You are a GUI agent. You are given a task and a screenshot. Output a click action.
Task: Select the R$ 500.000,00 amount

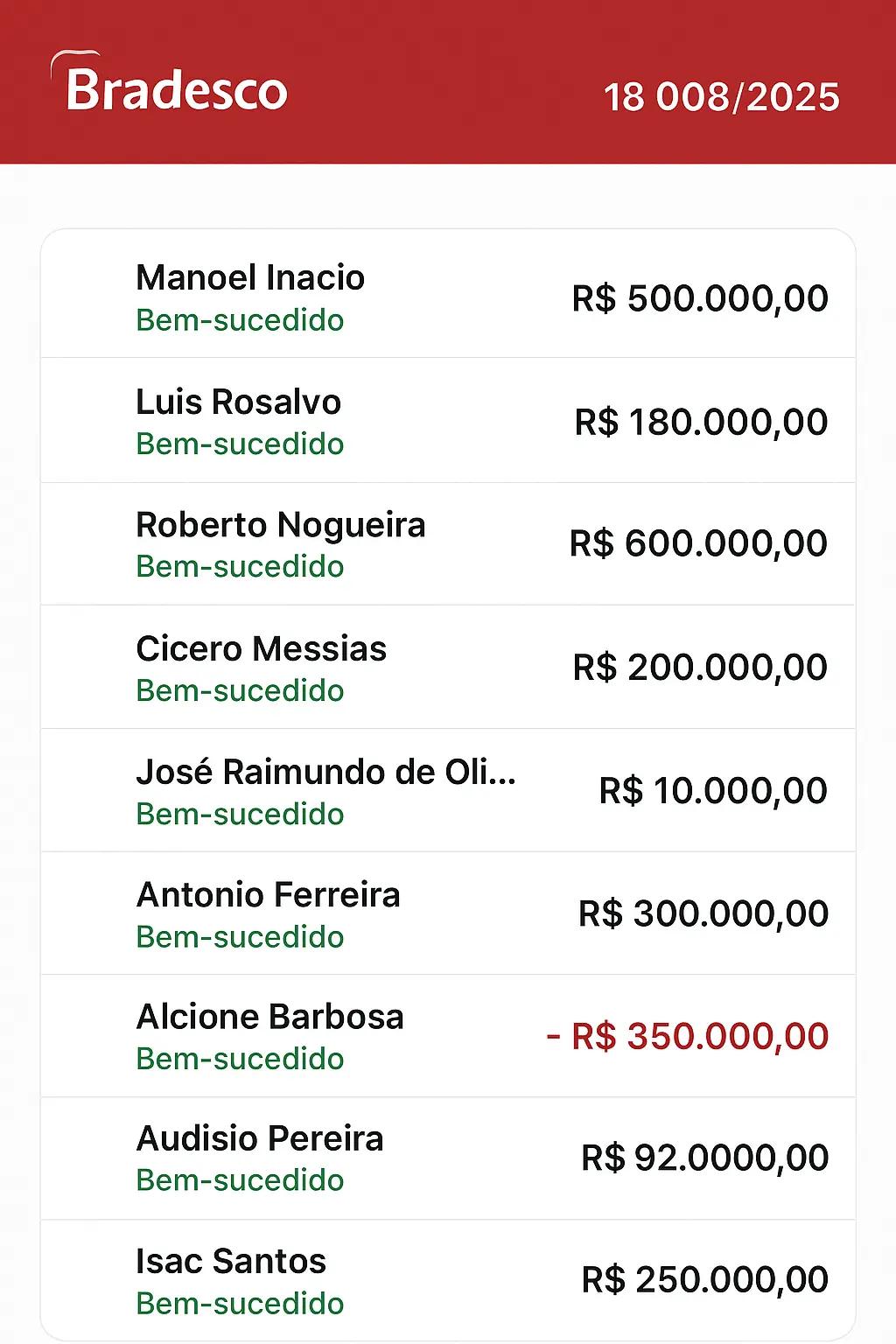[x=700, y=297]
